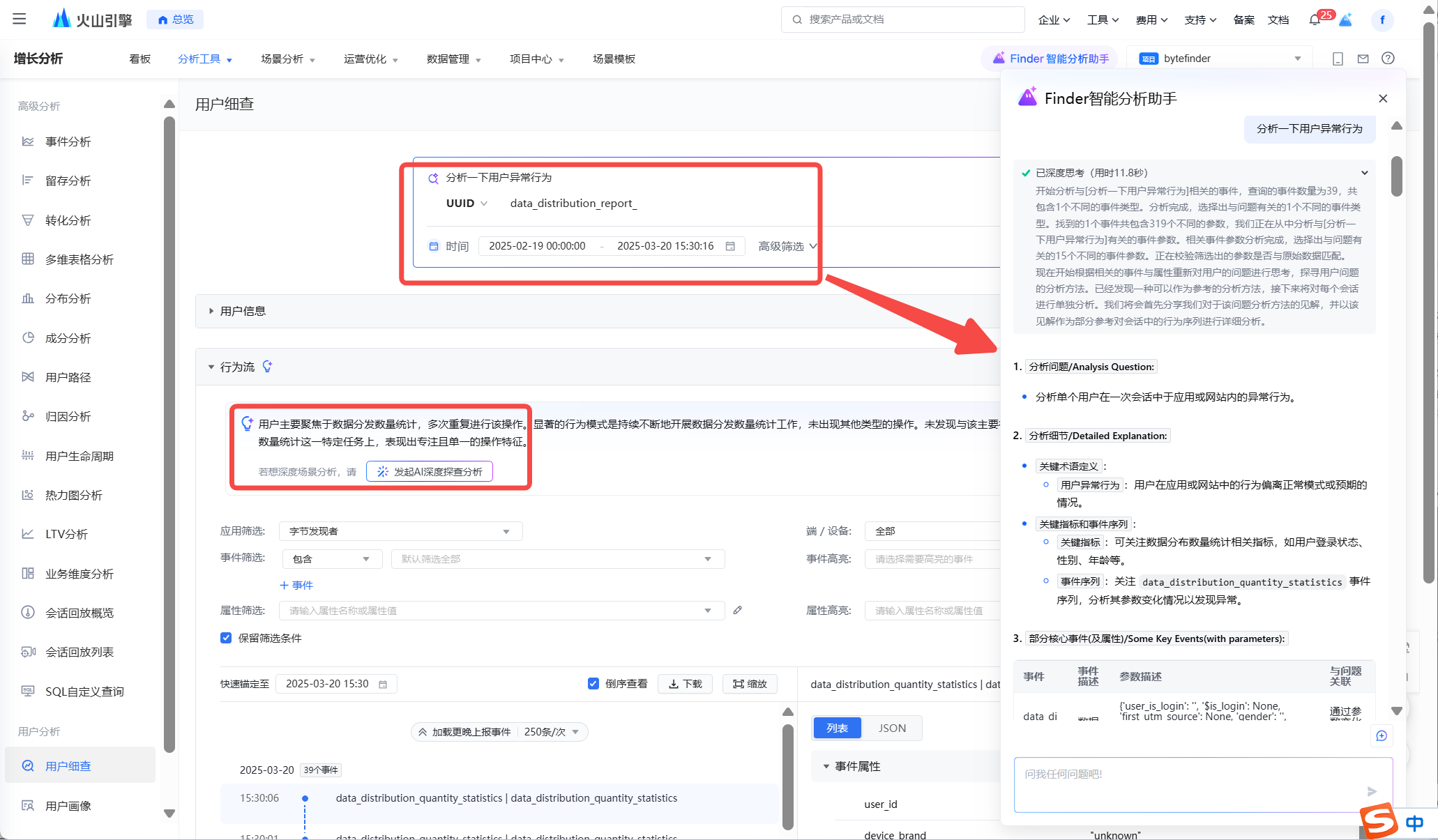
Task: Click the Finder 智能分析助手 button
Action: point(1050,59)
